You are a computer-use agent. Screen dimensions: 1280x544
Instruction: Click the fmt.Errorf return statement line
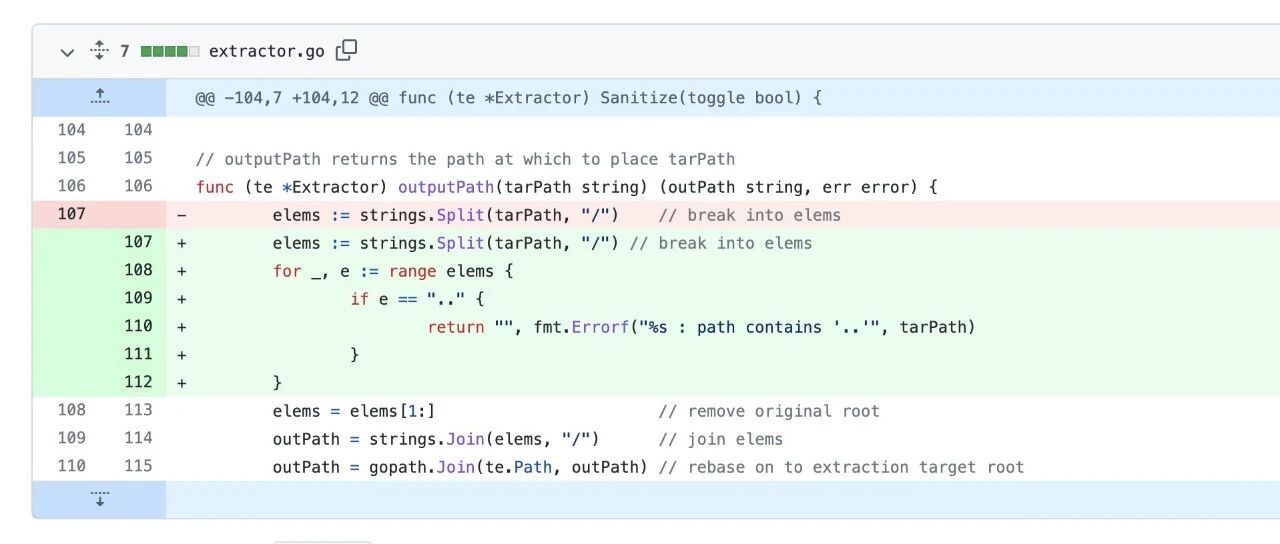701,327
